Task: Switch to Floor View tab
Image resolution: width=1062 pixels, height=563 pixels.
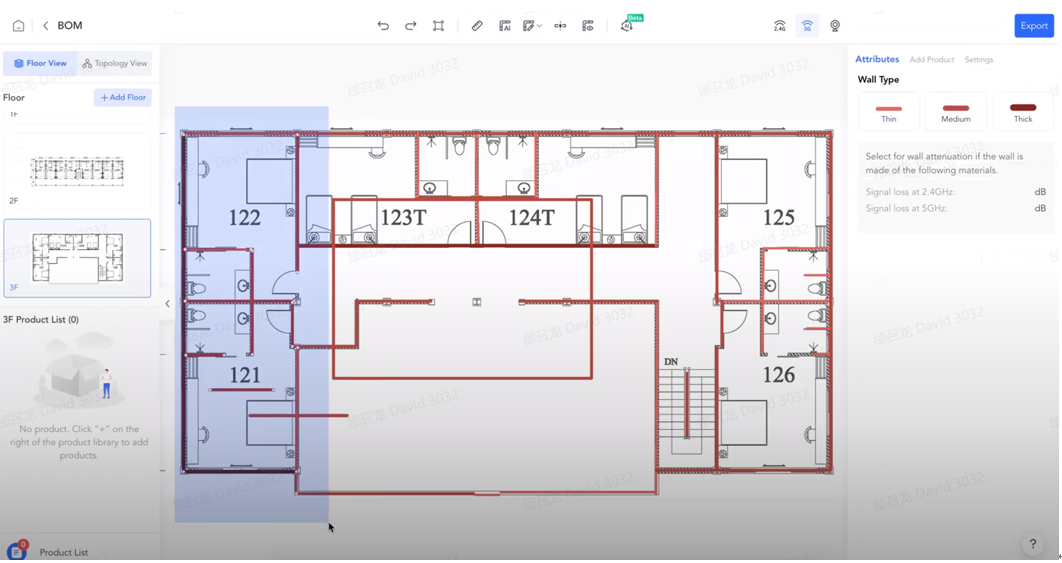Action: click(41, 63)
